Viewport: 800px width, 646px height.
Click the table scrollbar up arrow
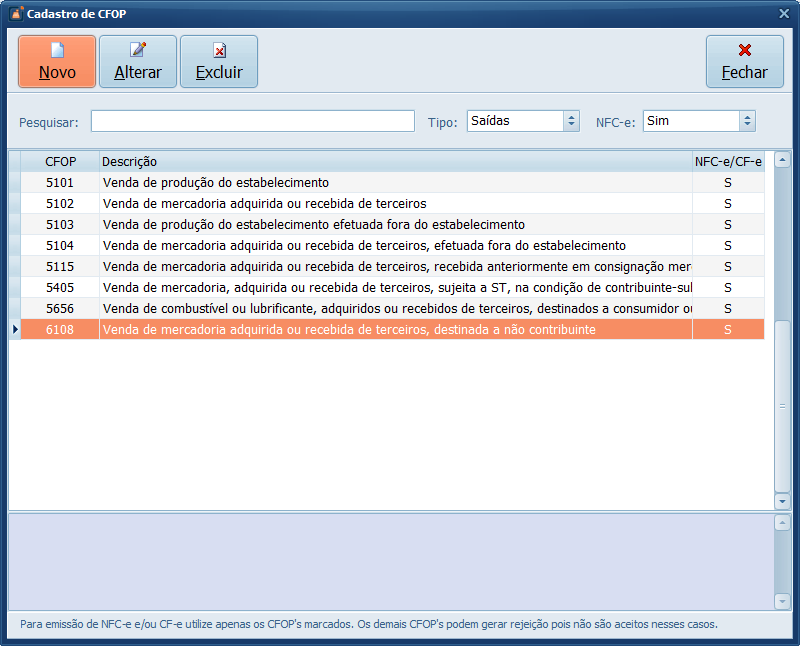click(x=782, y=159)
